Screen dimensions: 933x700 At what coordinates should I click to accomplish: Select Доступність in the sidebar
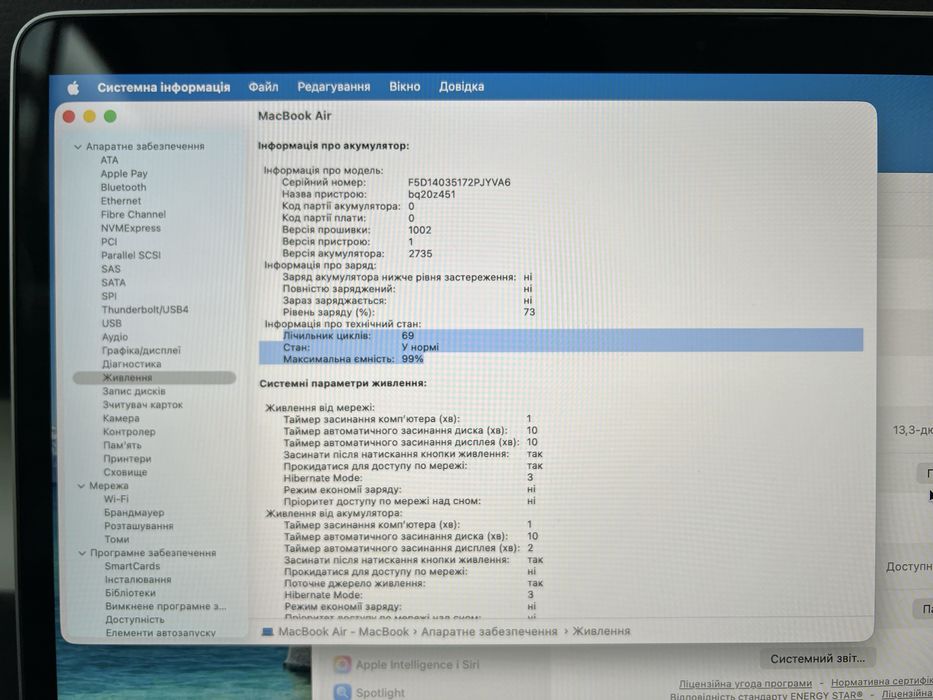pyautogui.click(x=134, y=620)
